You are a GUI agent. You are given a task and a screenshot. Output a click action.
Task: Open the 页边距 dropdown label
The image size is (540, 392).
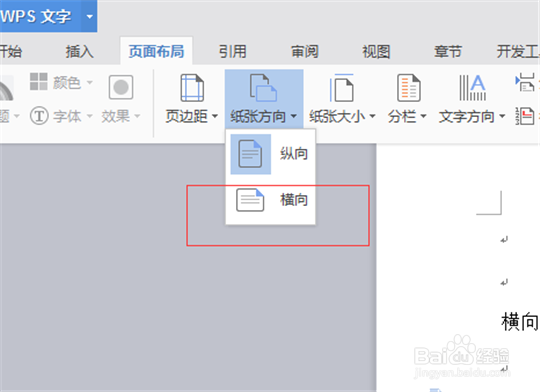pos(191,116)
